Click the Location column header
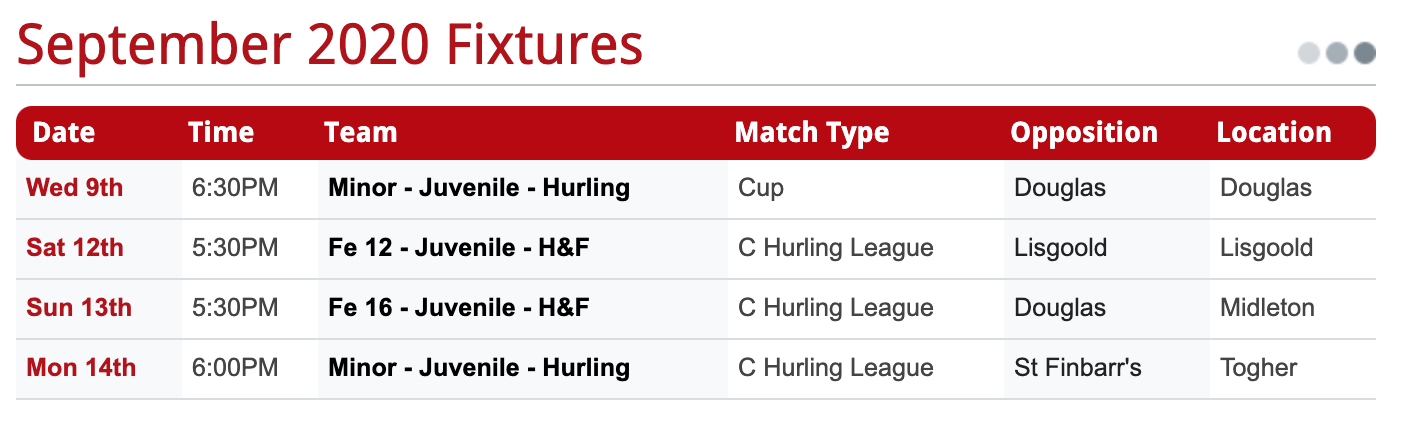The width and height of the screenshot is (1414, 434). [x=1274, y=132]
